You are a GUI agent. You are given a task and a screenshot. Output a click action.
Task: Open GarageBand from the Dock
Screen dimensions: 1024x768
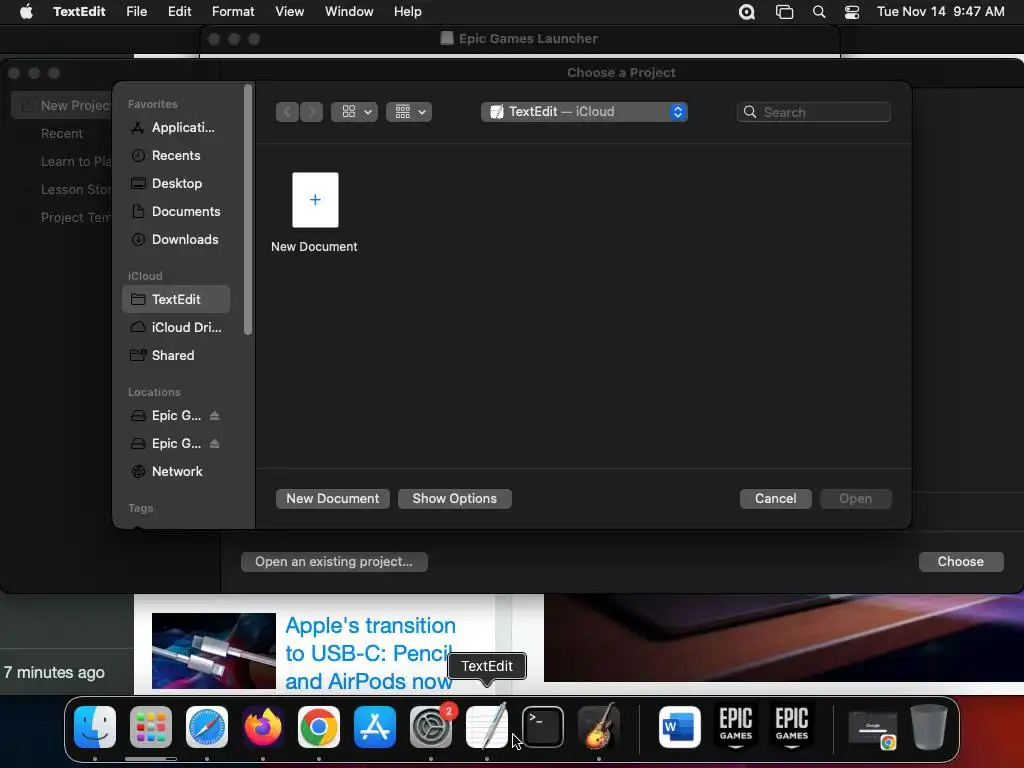point(599,727)
